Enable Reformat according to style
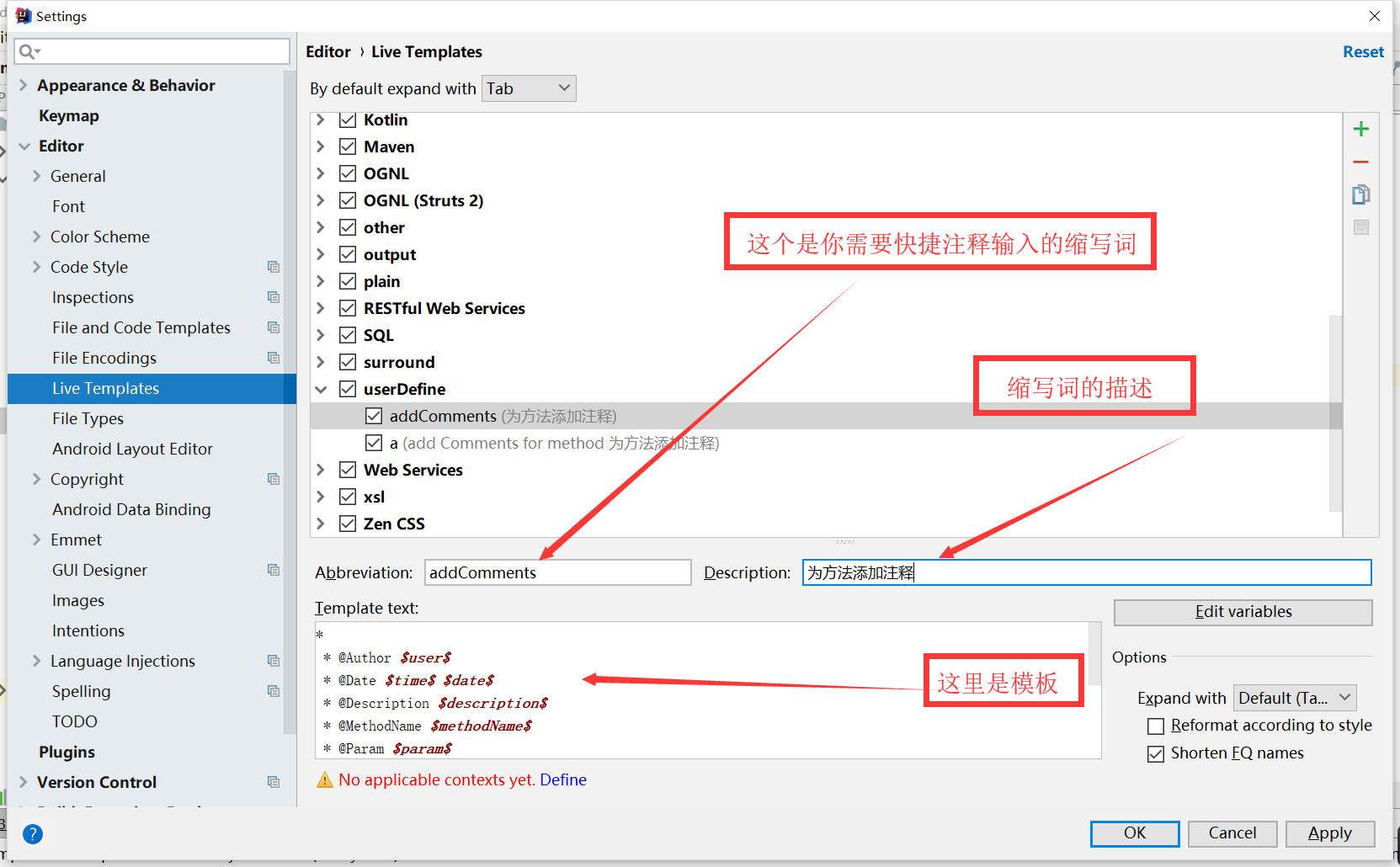 pyautogui.click(x=1156, y=726)
